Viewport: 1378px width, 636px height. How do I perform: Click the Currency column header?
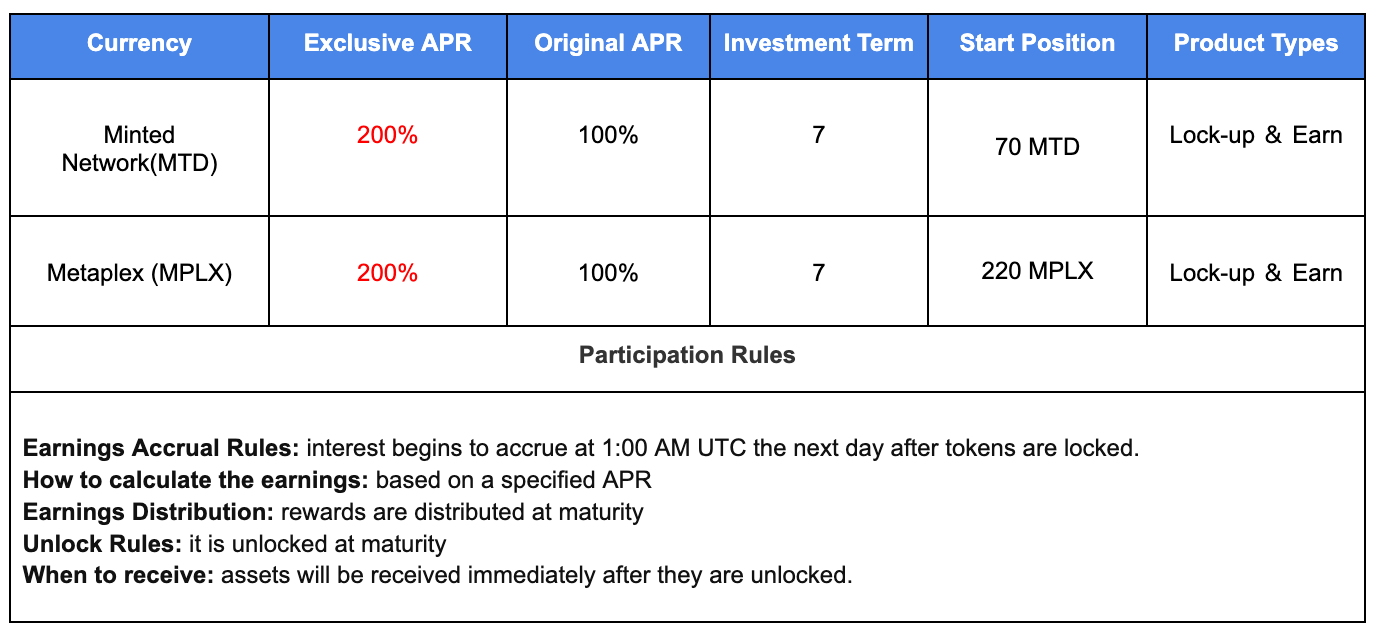[x=139, y=44]
